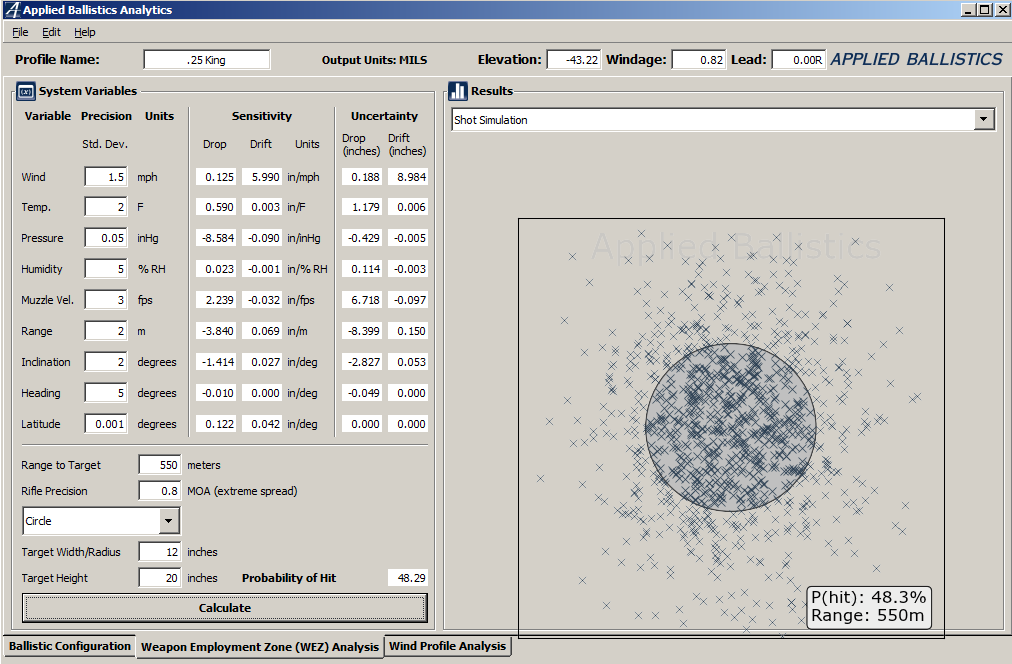Select Latitude drift sensitivity value 0.042

click(x=261, y=424)
